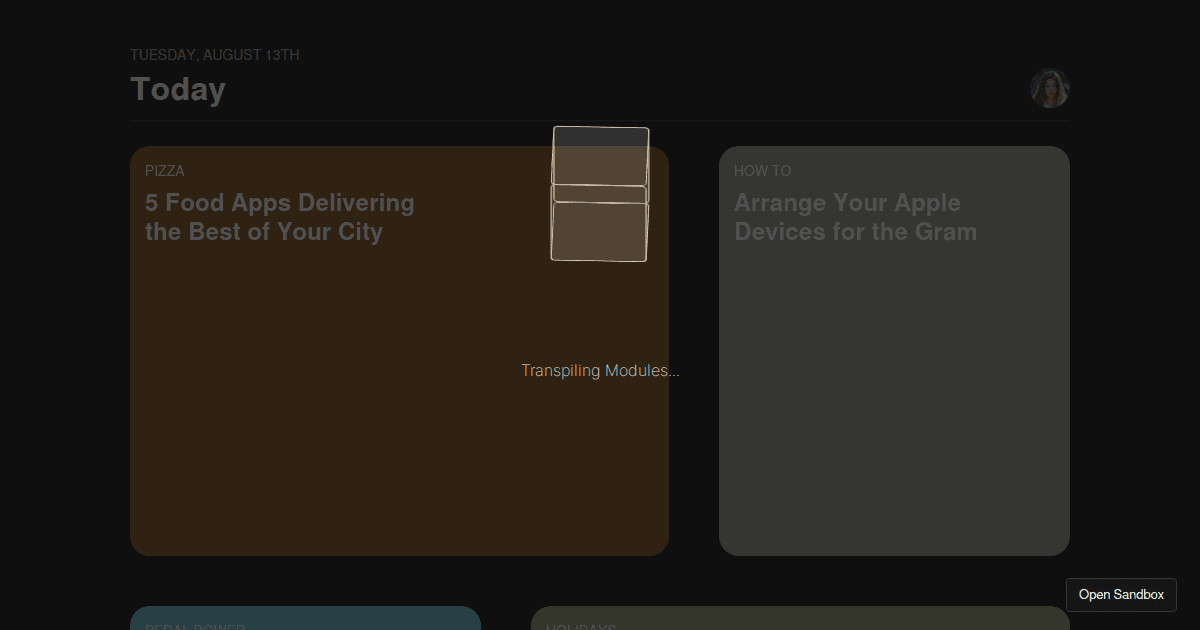1200x630 pixels.
Task: Click the word 'Modules...' in the loader message
Action: 642,371
